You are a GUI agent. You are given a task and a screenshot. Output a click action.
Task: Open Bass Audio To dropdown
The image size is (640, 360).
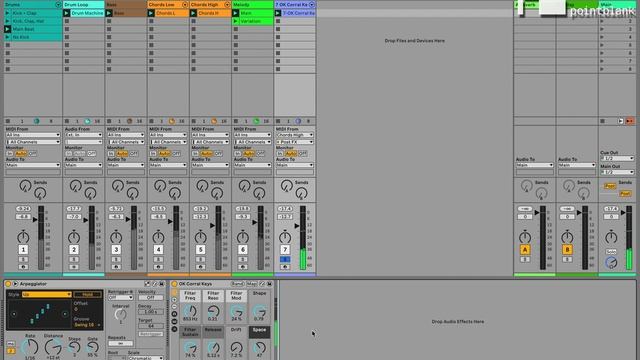[126, 165]
